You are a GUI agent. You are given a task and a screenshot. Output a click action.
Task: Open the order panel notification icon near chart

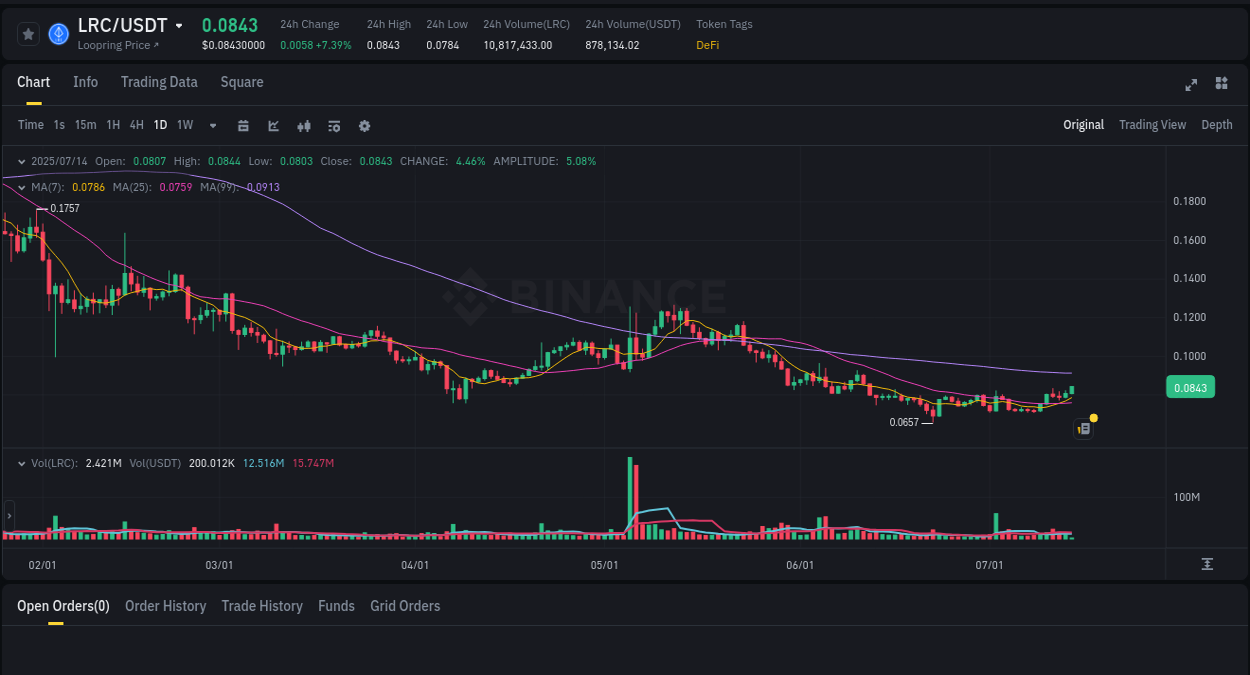(1083, 428)
